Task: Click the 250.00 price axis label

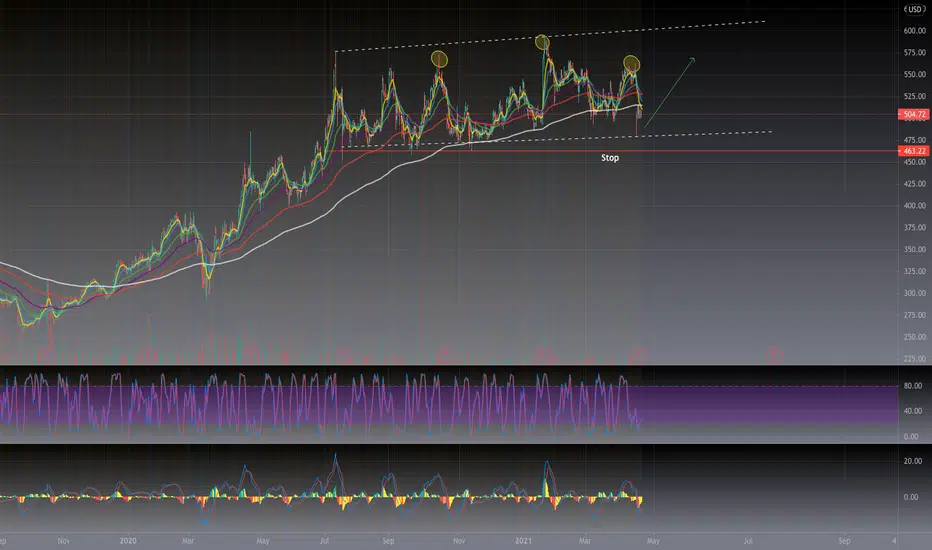Action: 914,337
